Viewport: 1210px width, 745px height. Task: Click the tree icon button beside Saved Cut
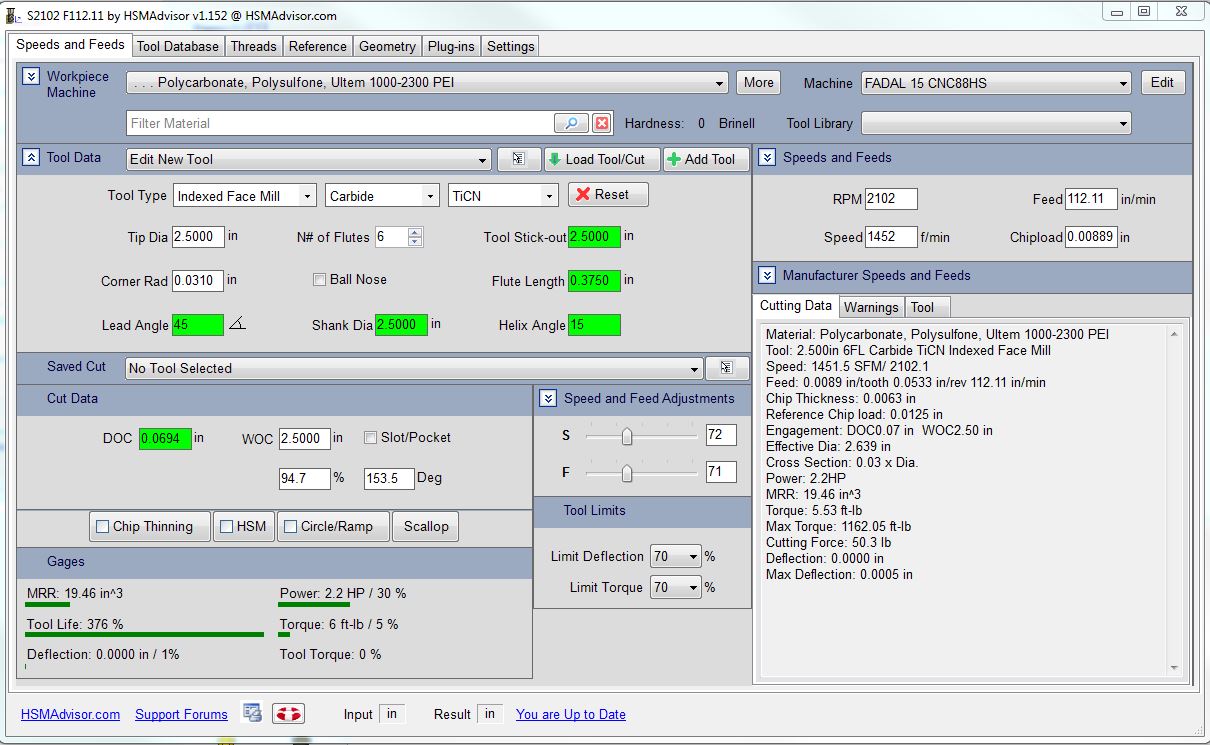tap(726, 368)
